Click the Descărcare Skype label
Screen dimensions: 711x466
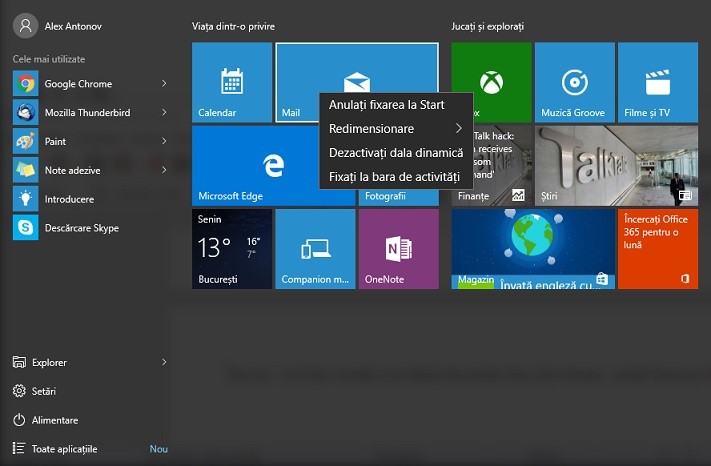pos(82,228)
